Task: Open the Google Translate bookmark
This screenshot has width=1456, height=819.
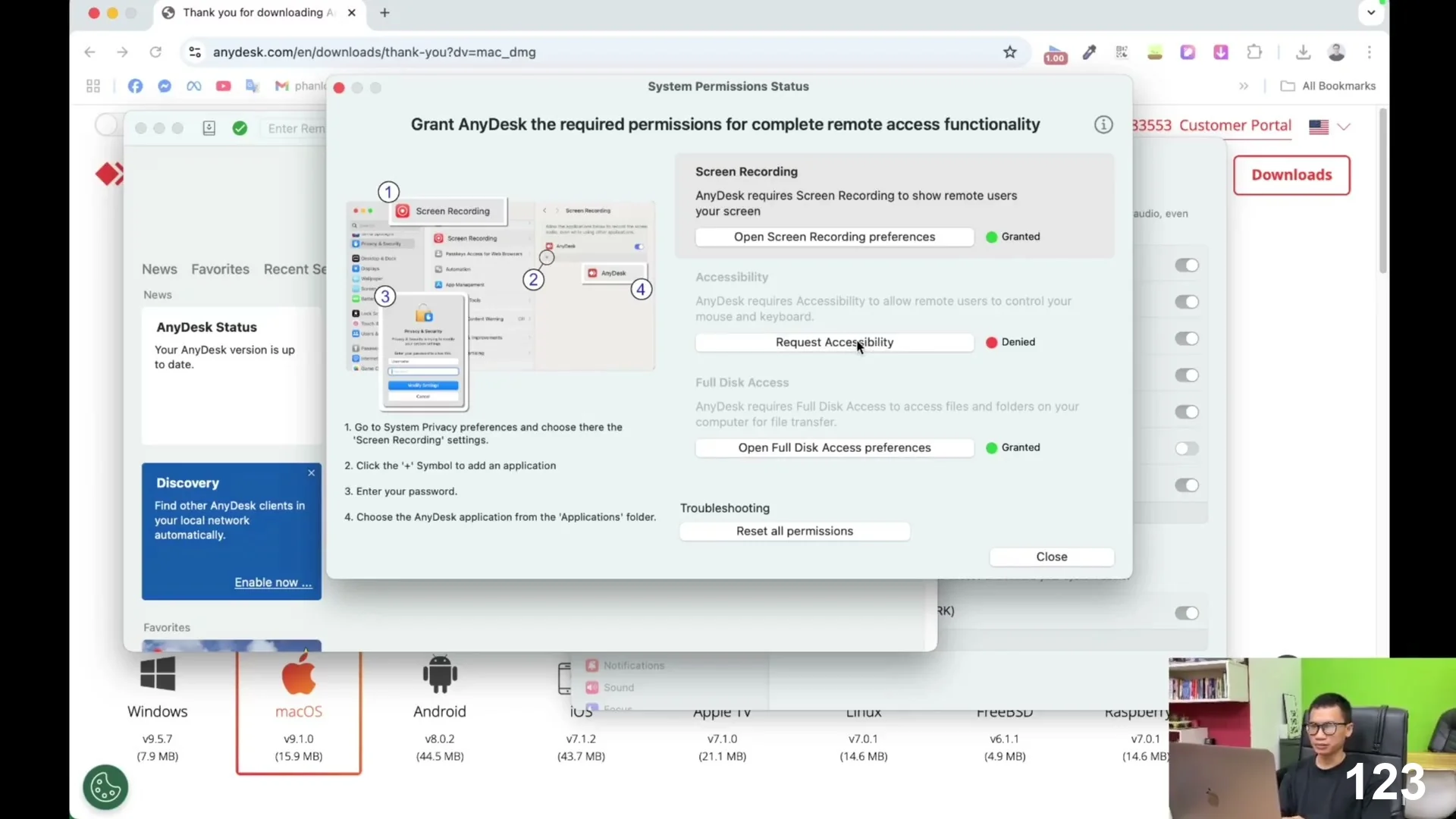Action: click(253, 86)
